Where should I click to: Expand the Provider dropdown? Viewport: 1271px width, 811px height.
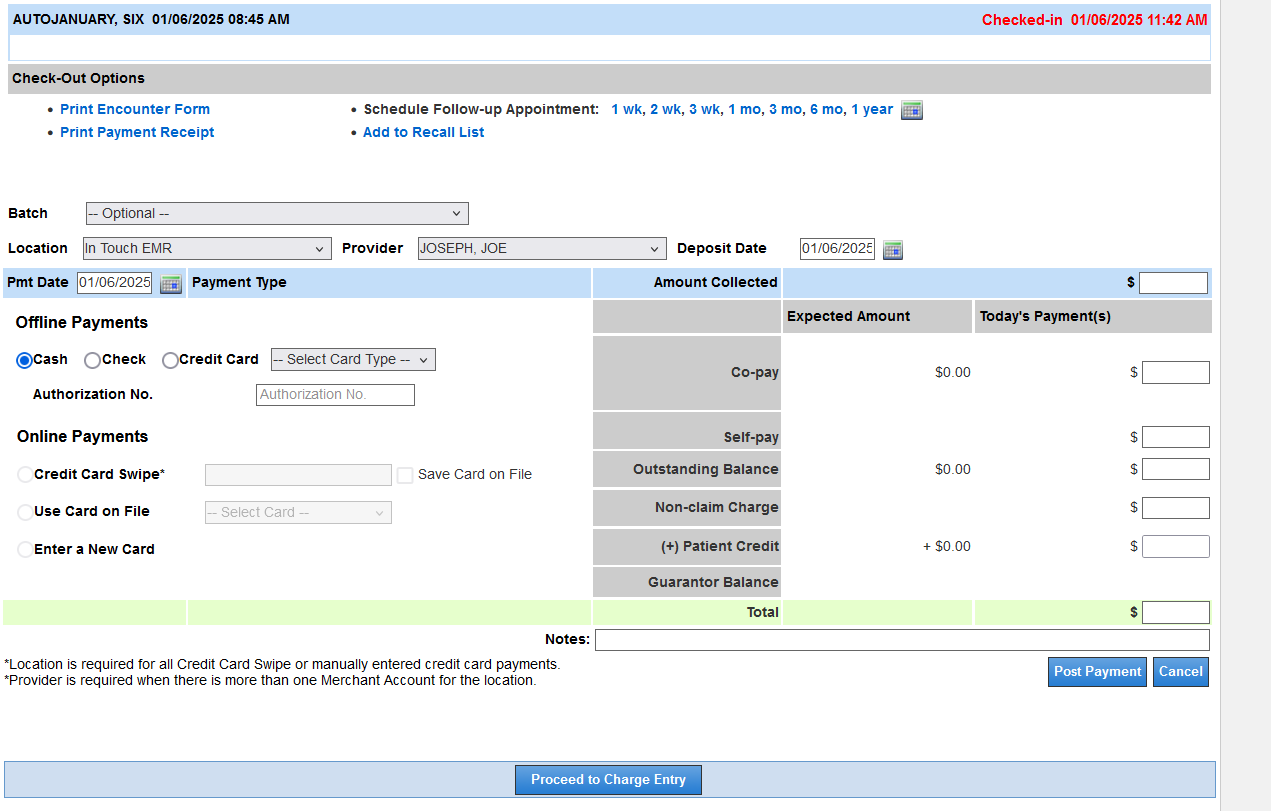541,249
